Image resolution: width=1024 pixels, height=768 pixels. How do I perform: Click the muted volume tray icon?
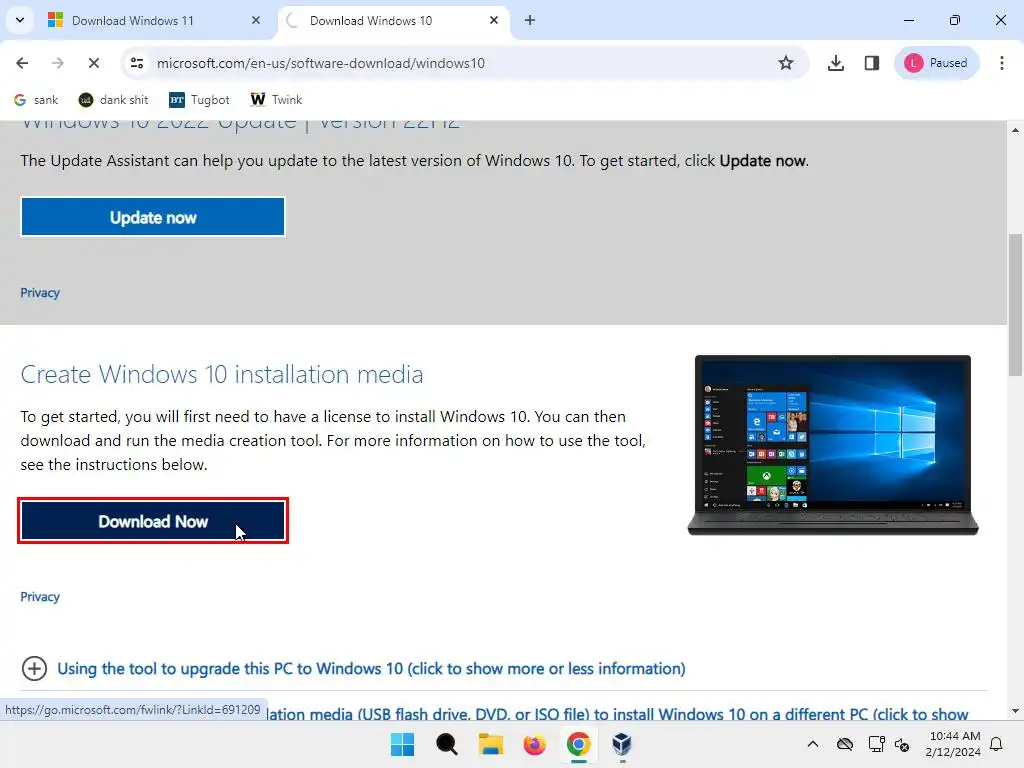click(x=903, y=744)
